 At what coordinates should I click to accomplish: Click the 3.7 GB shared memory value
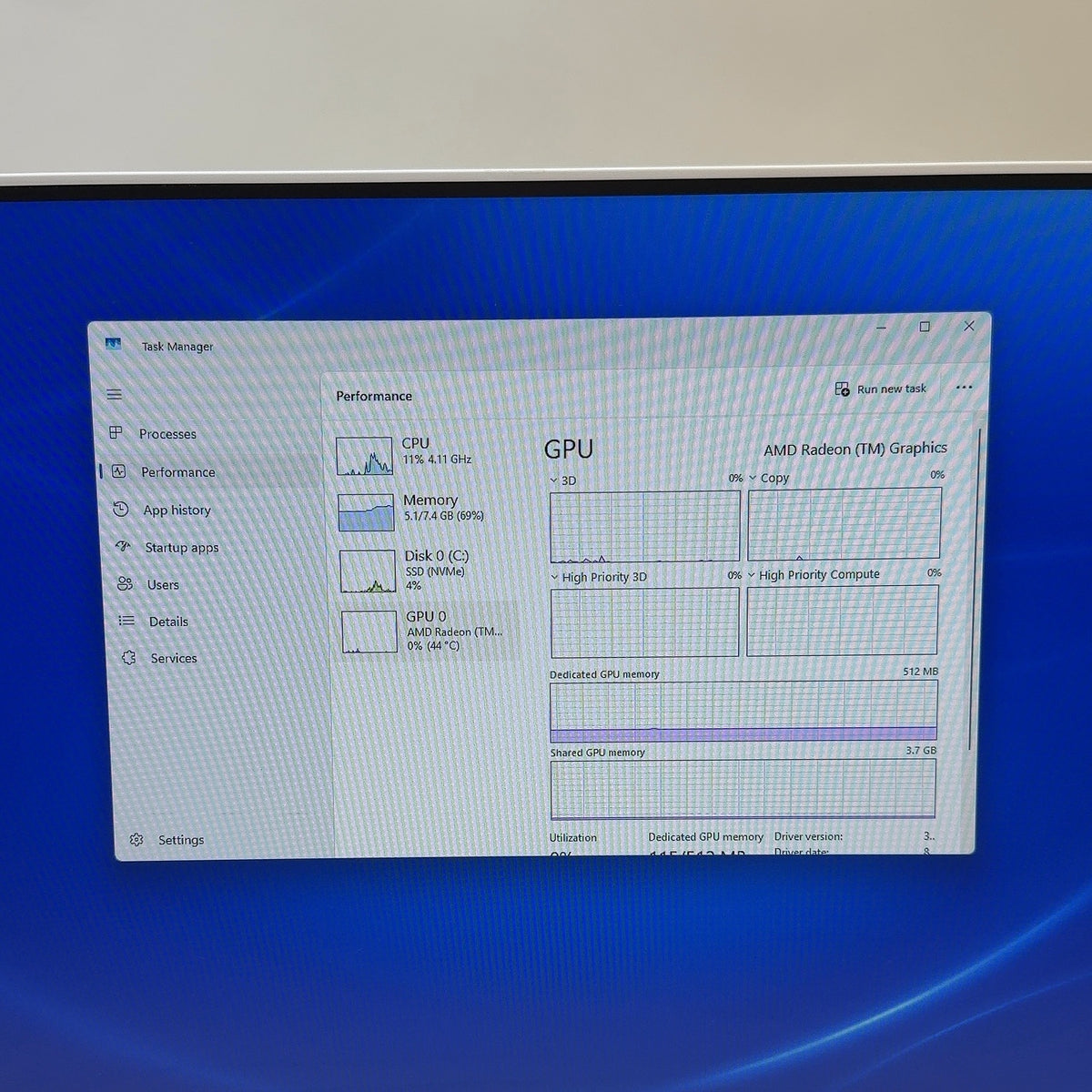point(921,751)
